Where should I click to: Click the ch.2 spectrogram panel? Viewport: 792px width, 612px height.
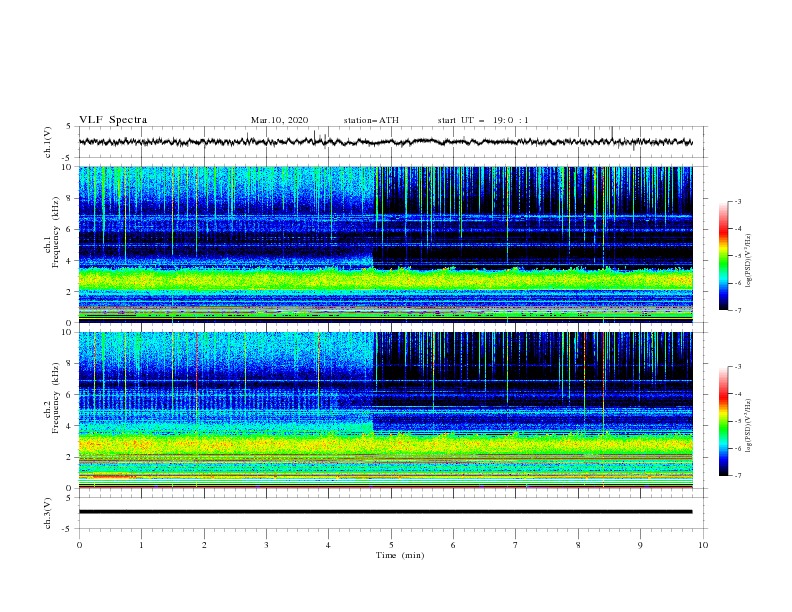pos(385,410)
